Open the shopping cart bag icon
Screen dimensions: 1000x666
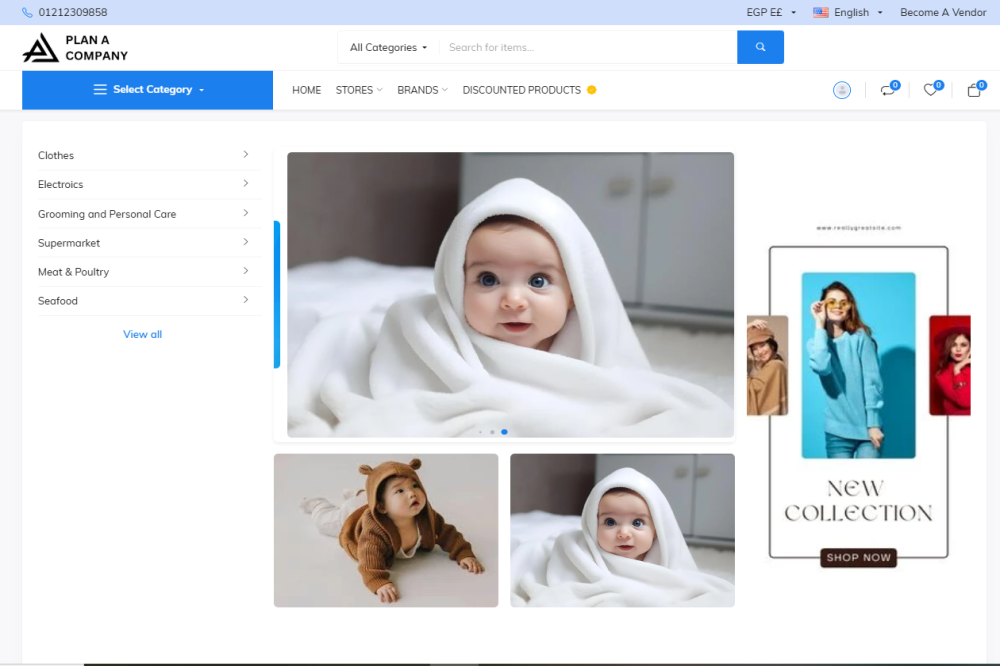974,90
